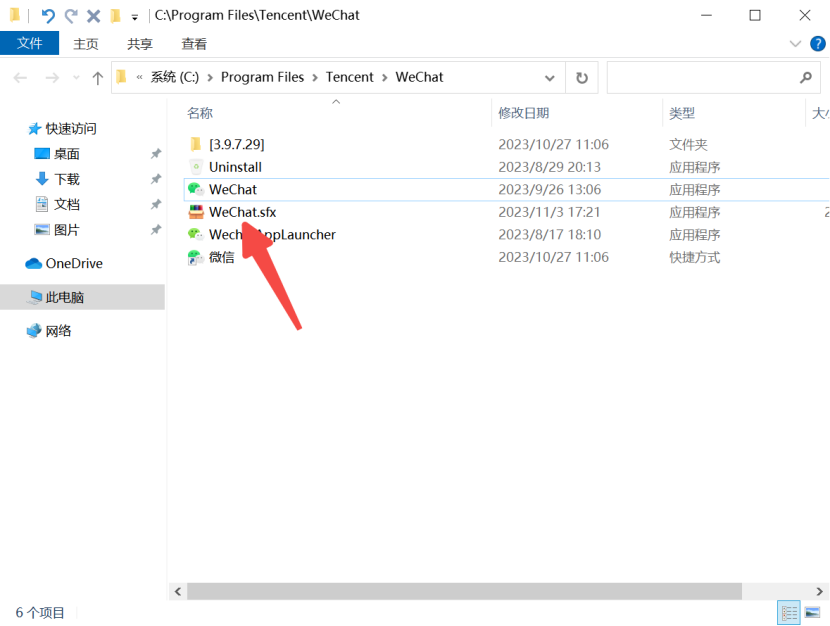Open the recent locations dropdown arrow
Screen dimensions: 830x626
click(x=76, y=78)
